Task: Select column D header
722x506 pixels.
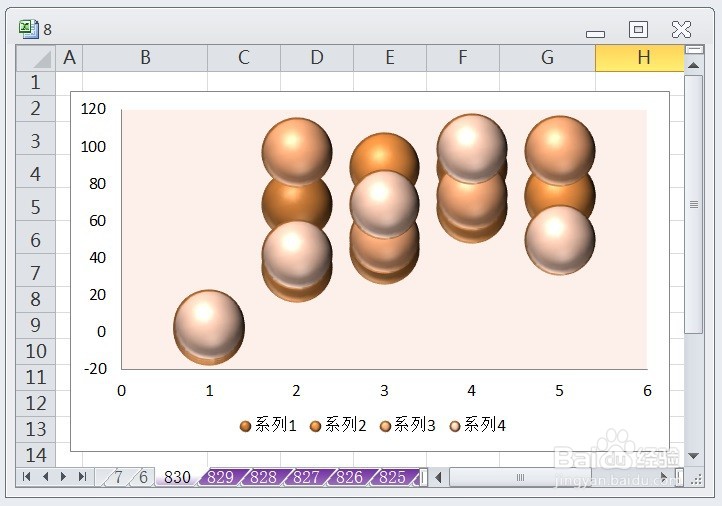Action: [317, 58]
